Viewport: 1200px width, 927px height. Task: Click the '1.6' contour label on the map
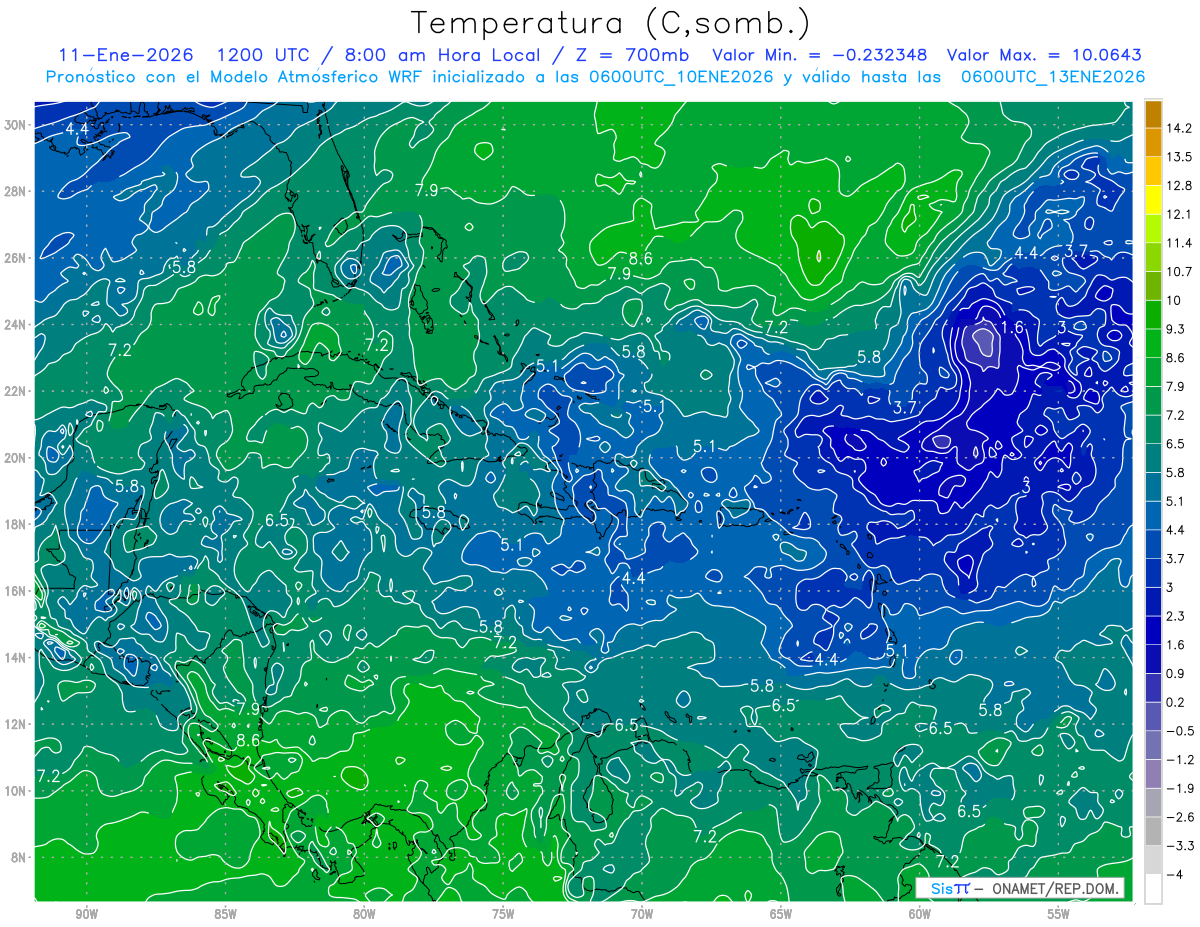click(x=1012, y=327)
